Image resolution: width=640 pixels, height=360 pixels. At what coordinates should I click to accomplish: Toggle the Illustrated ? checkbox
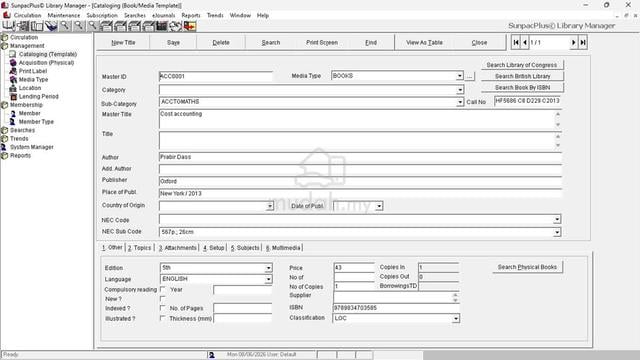162,318
